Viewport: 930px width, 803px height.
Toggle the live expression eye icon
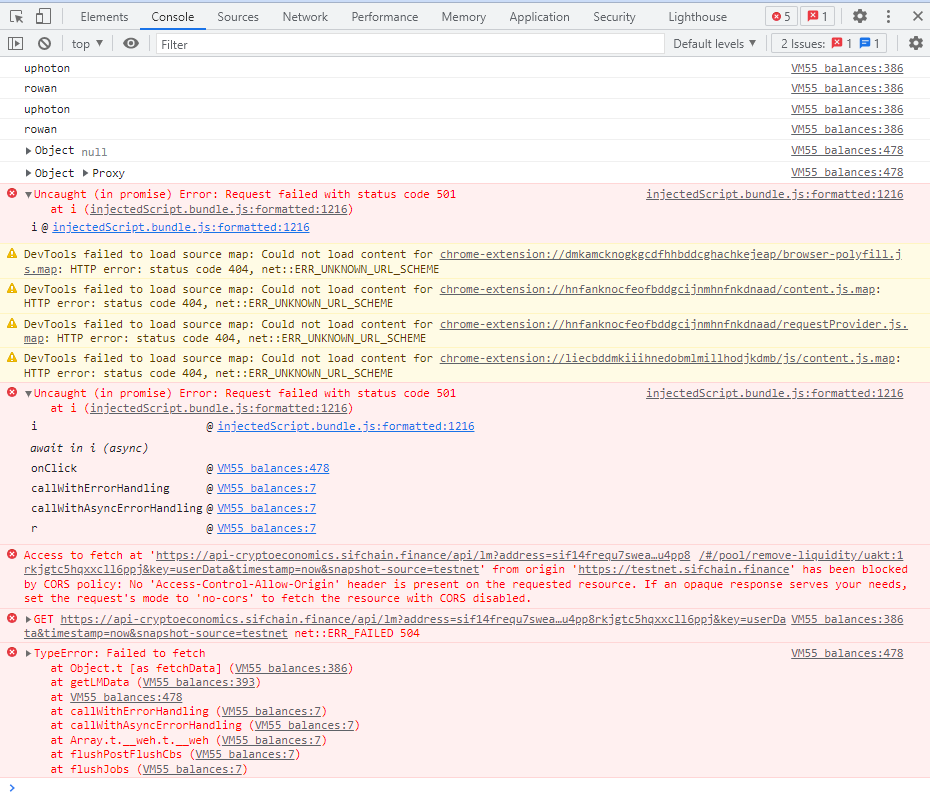tap(131, 43)
